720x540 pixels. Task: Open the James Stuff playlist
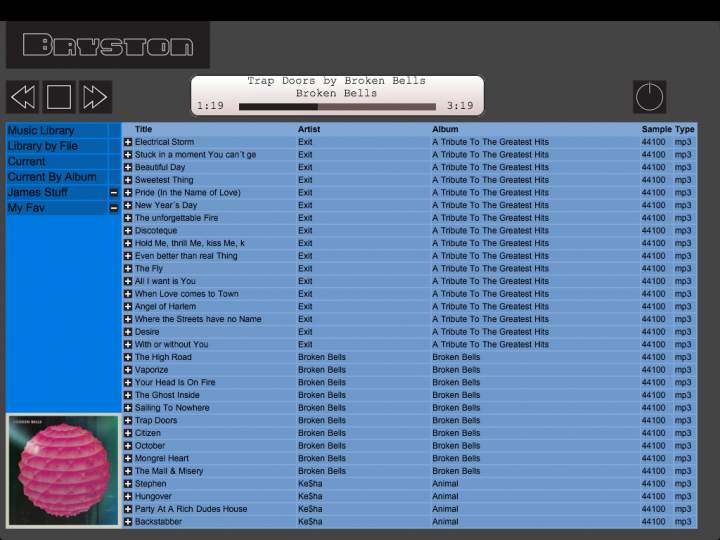pyautogui.click(x=38, y=192)
